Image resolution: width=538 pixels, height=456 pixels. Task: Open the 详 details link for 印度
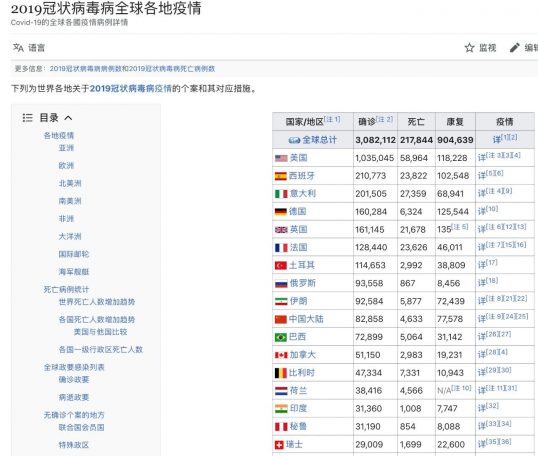coord(482,409)
